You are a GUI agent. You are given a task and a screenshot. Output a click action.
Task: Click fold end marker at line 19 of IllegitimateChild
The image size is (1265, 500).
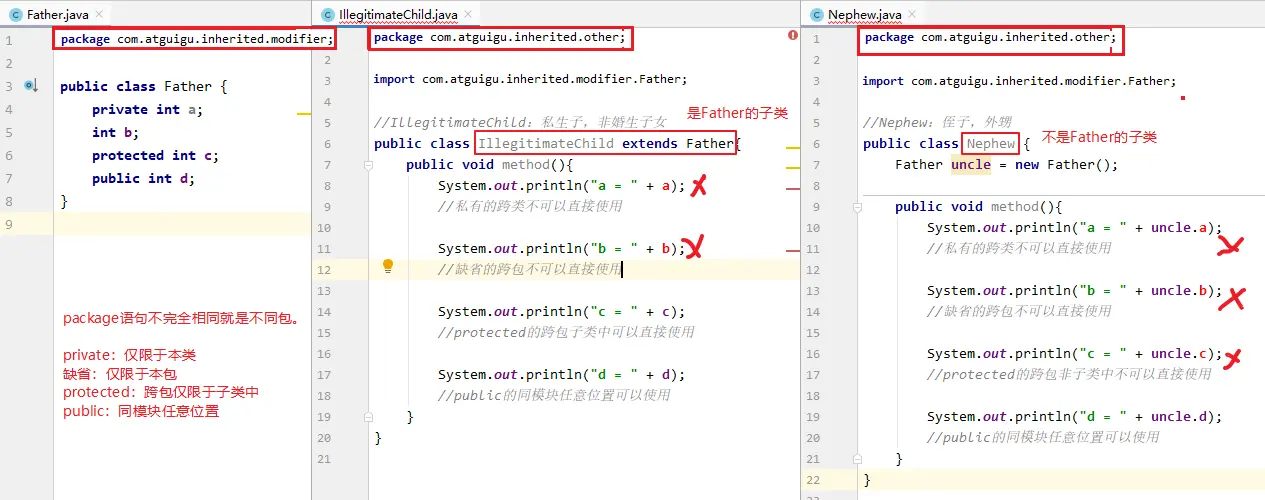tap(369, 417)
